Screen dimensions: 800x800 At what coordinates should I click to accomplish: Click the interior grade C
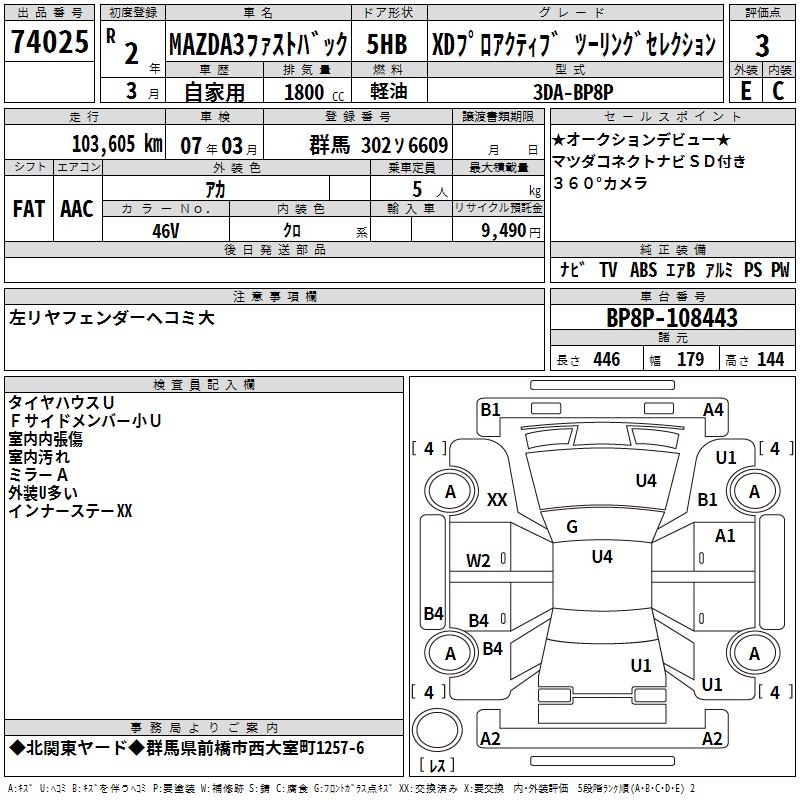click(x=778, y=91)
